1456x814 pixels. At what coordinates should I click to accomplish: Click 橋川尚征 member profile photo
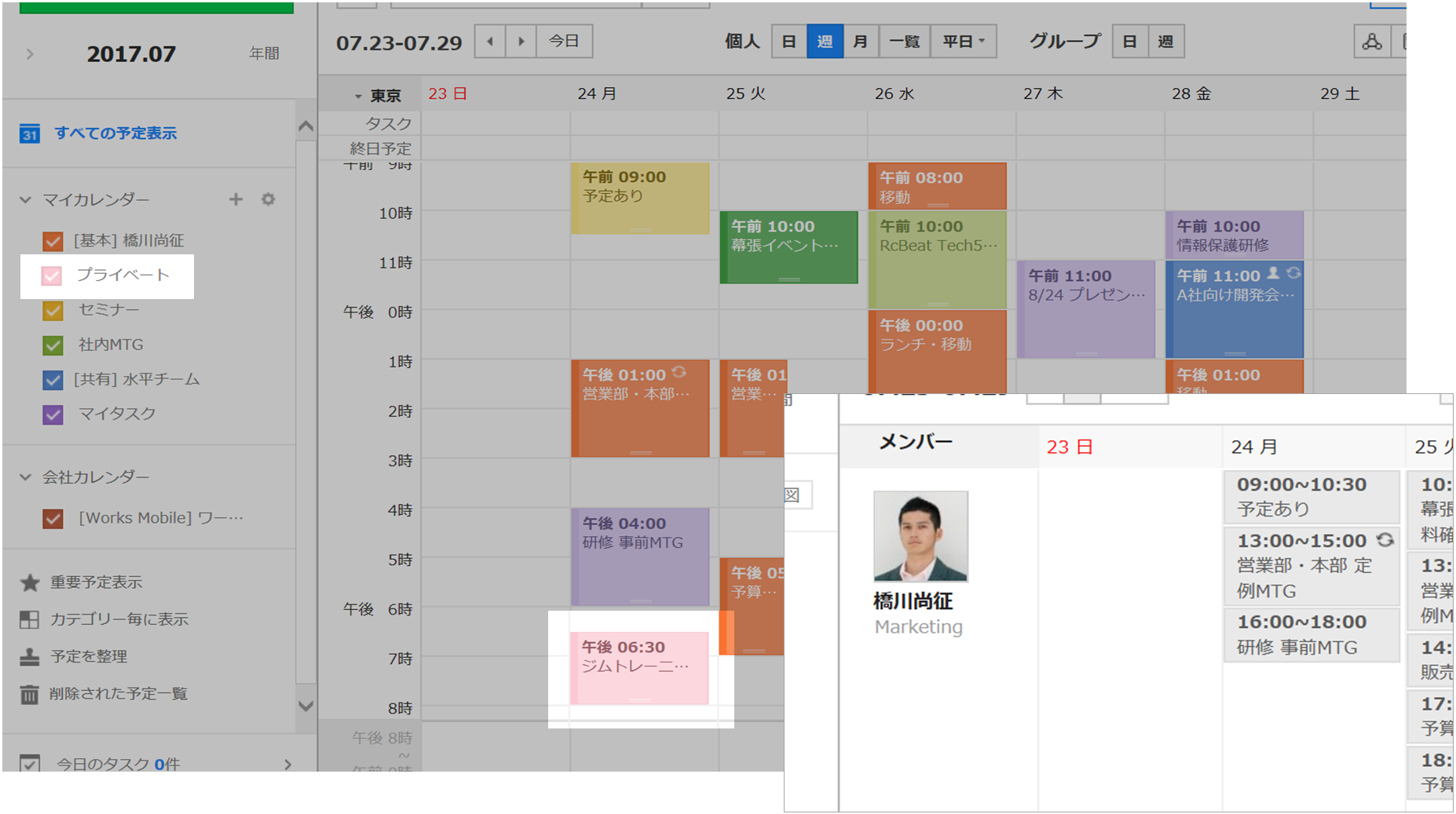click(x=920, y=536)
